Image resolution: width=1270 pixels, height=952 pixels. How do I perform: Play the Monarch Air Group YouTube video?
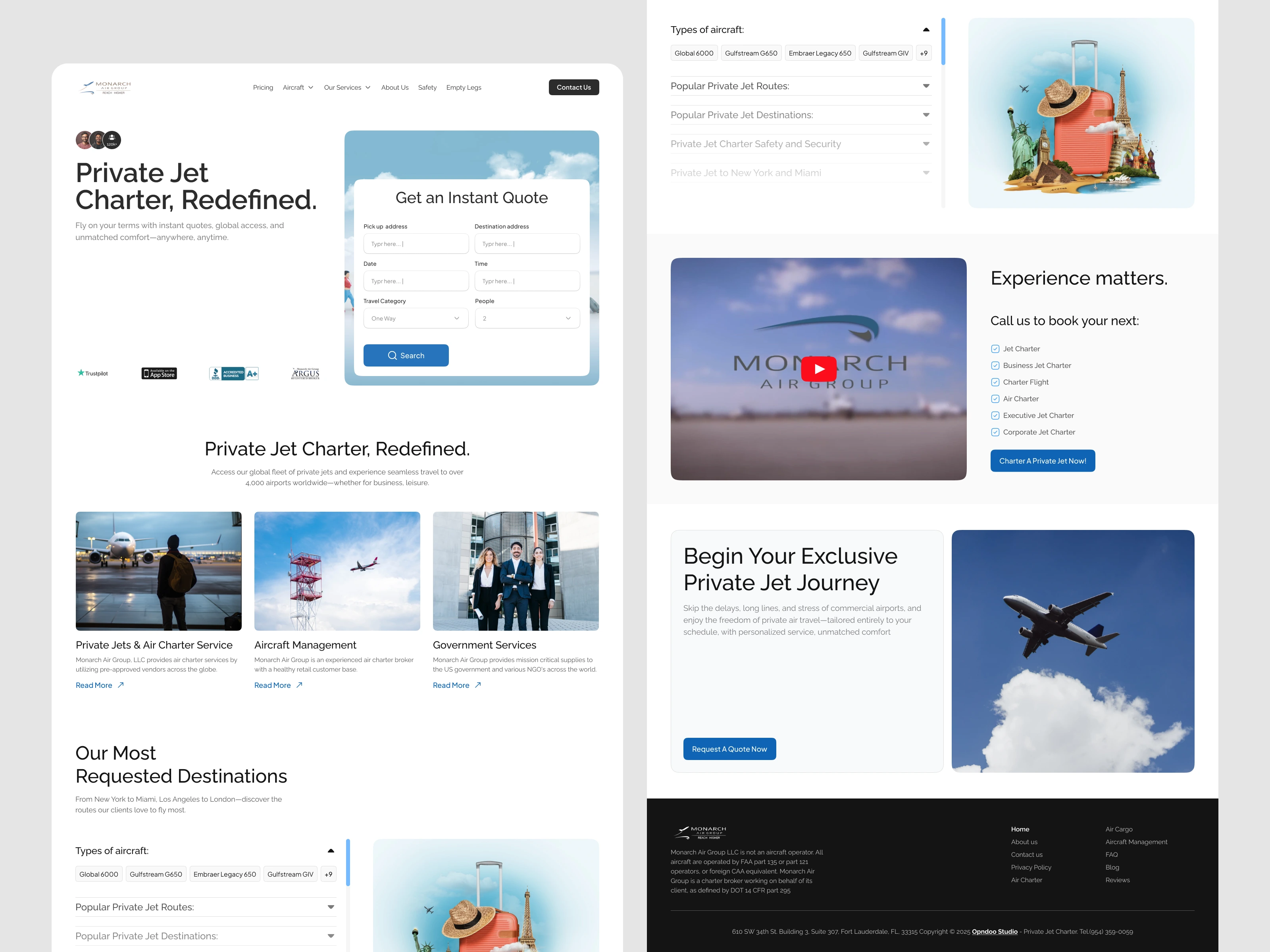point(819,369)
